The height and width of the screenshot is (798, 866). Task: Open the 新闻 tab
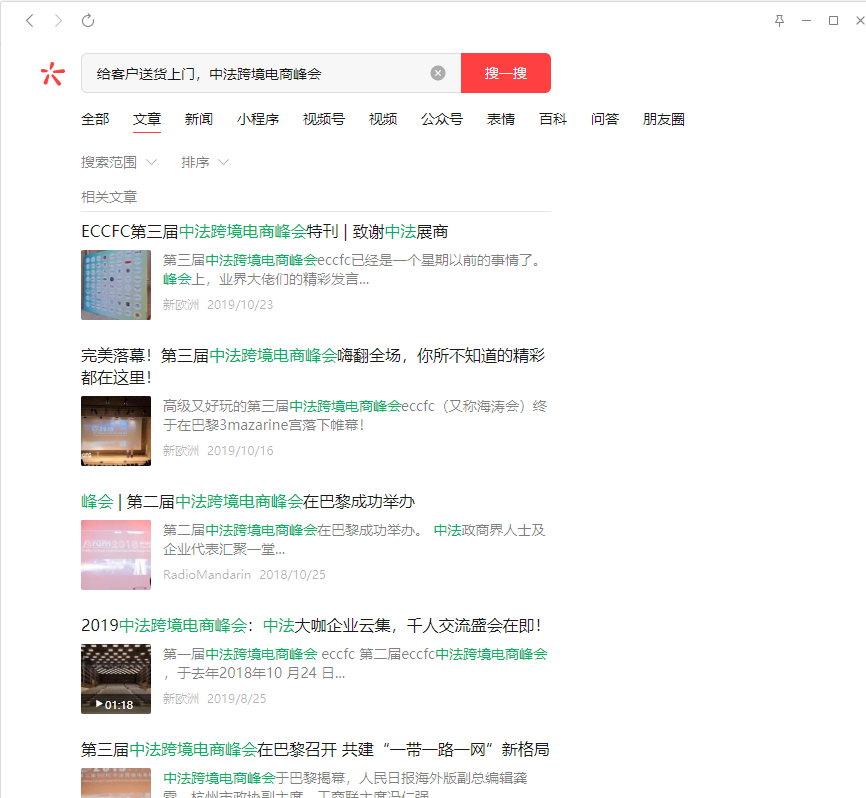pyautogui.click(x=199, y=119)
